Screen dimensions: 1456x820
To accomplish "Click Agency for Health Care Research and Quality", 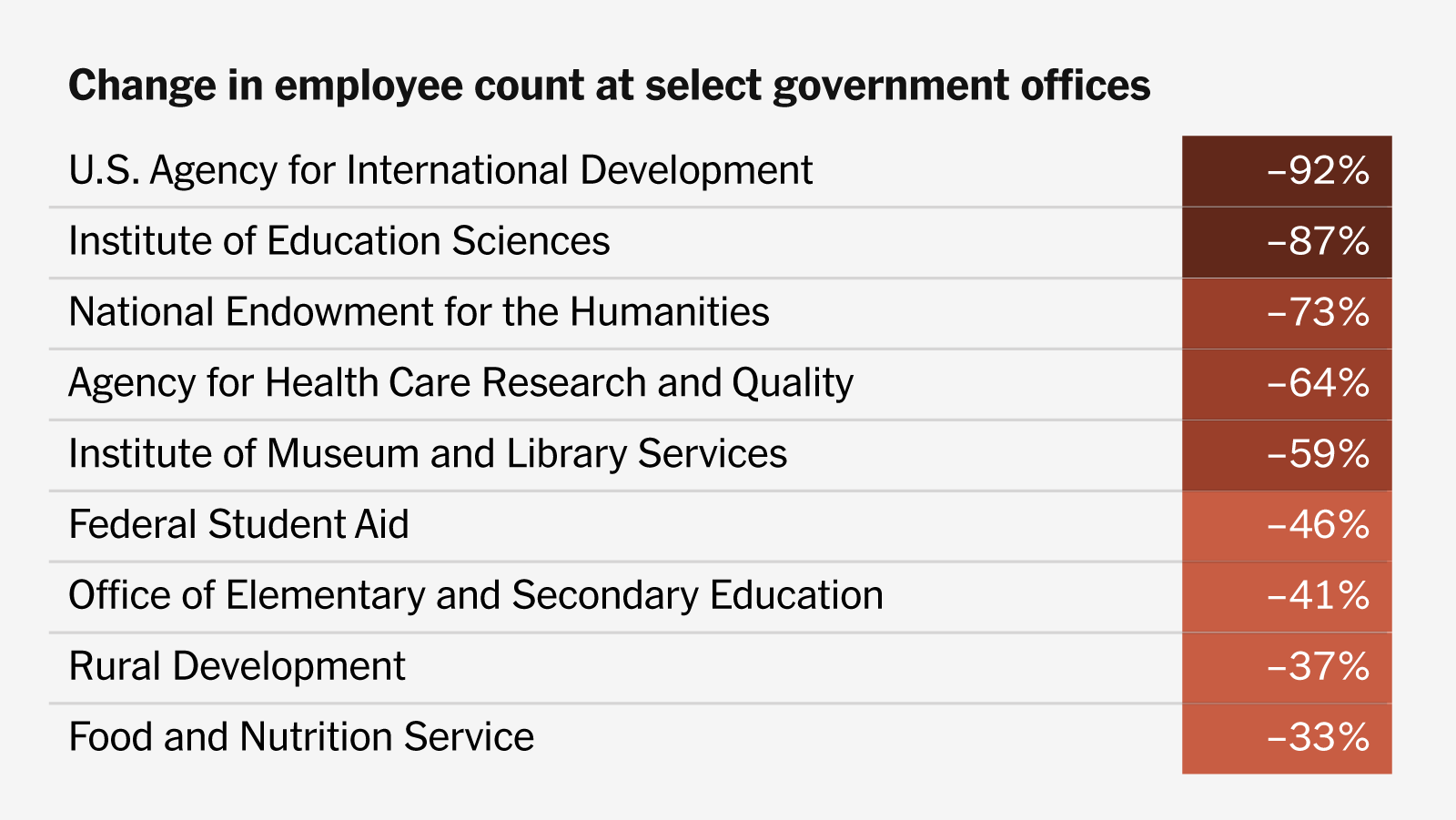I will tap(460, 383).
